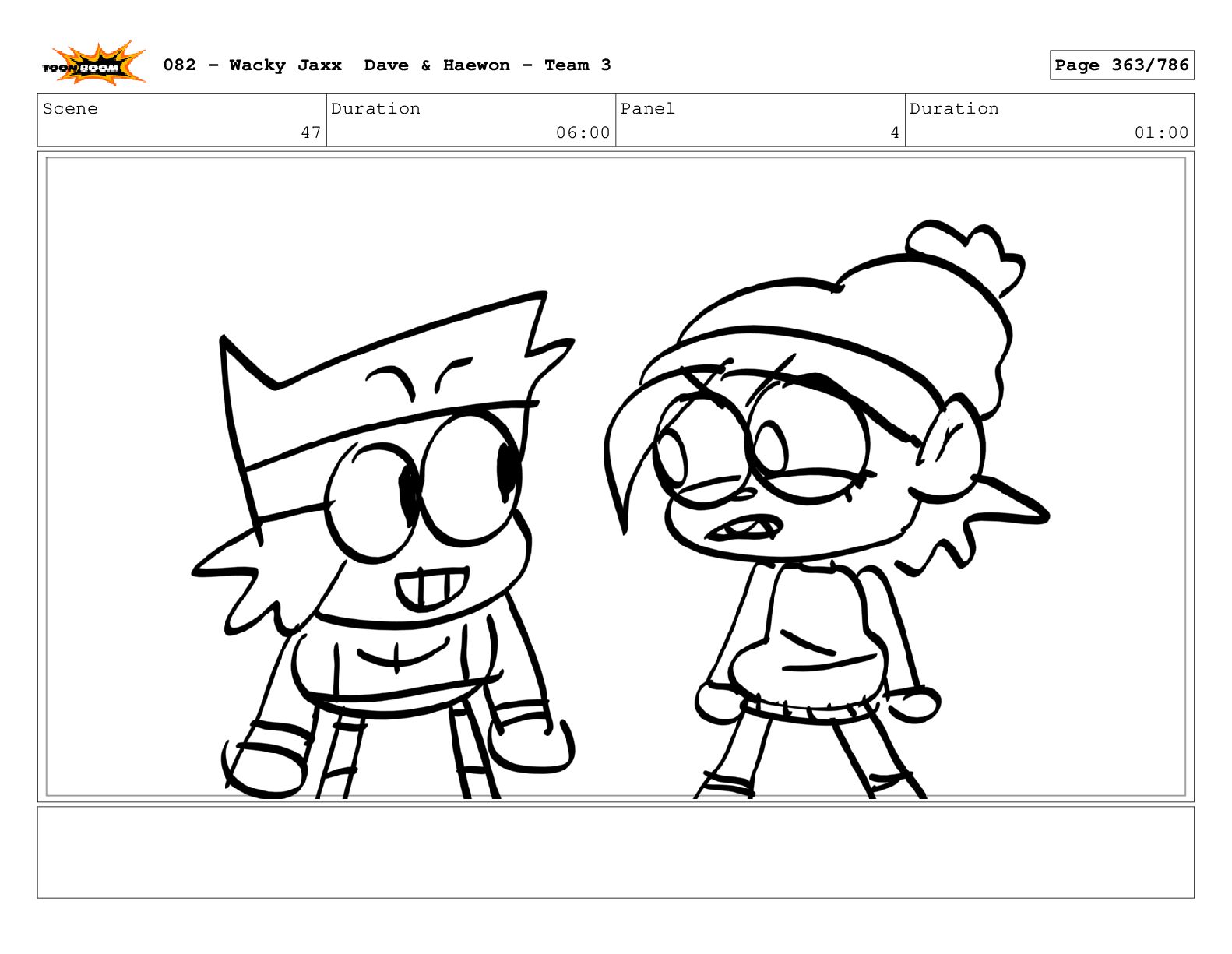
Task: Click the Panel label
Action: [x=647, y=109]
